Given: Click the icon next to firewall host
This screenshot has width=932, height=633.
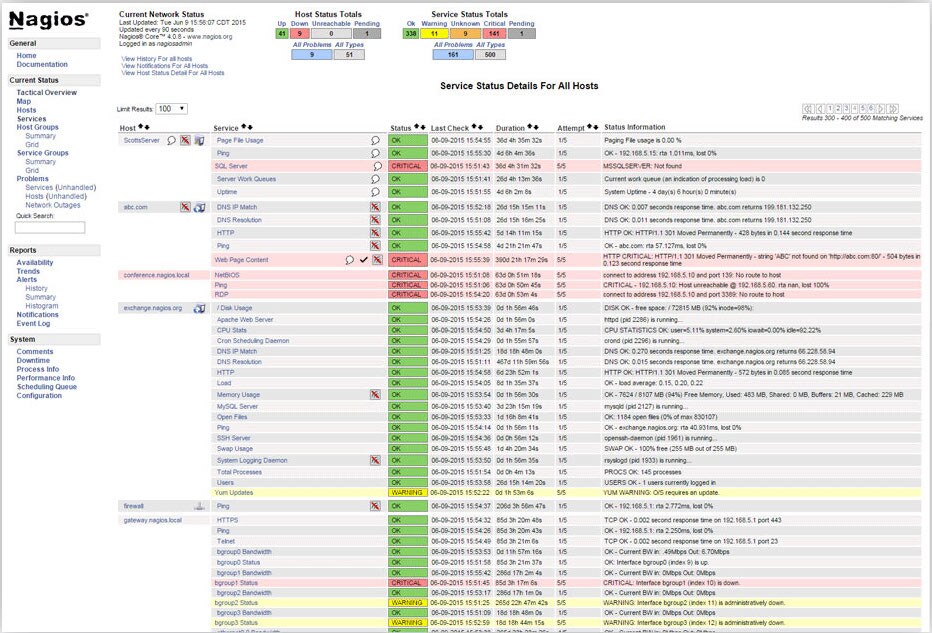Looking at the screenshot, I should click(200, 506).
